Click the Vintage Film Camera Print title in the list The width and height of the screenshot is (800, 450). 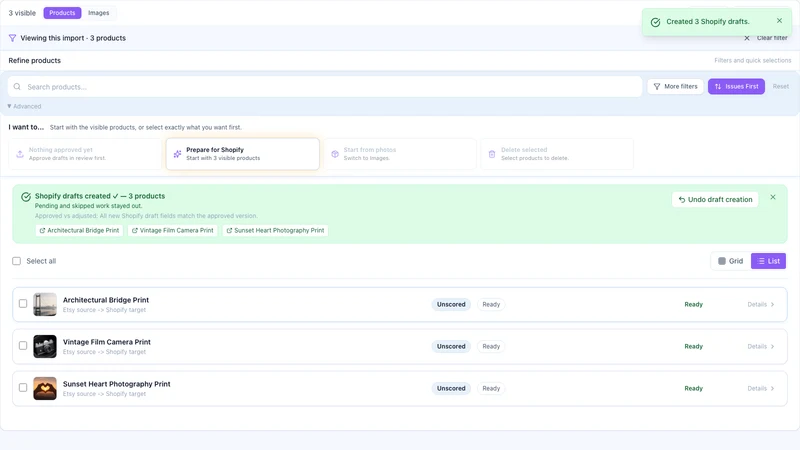[107, 342]
